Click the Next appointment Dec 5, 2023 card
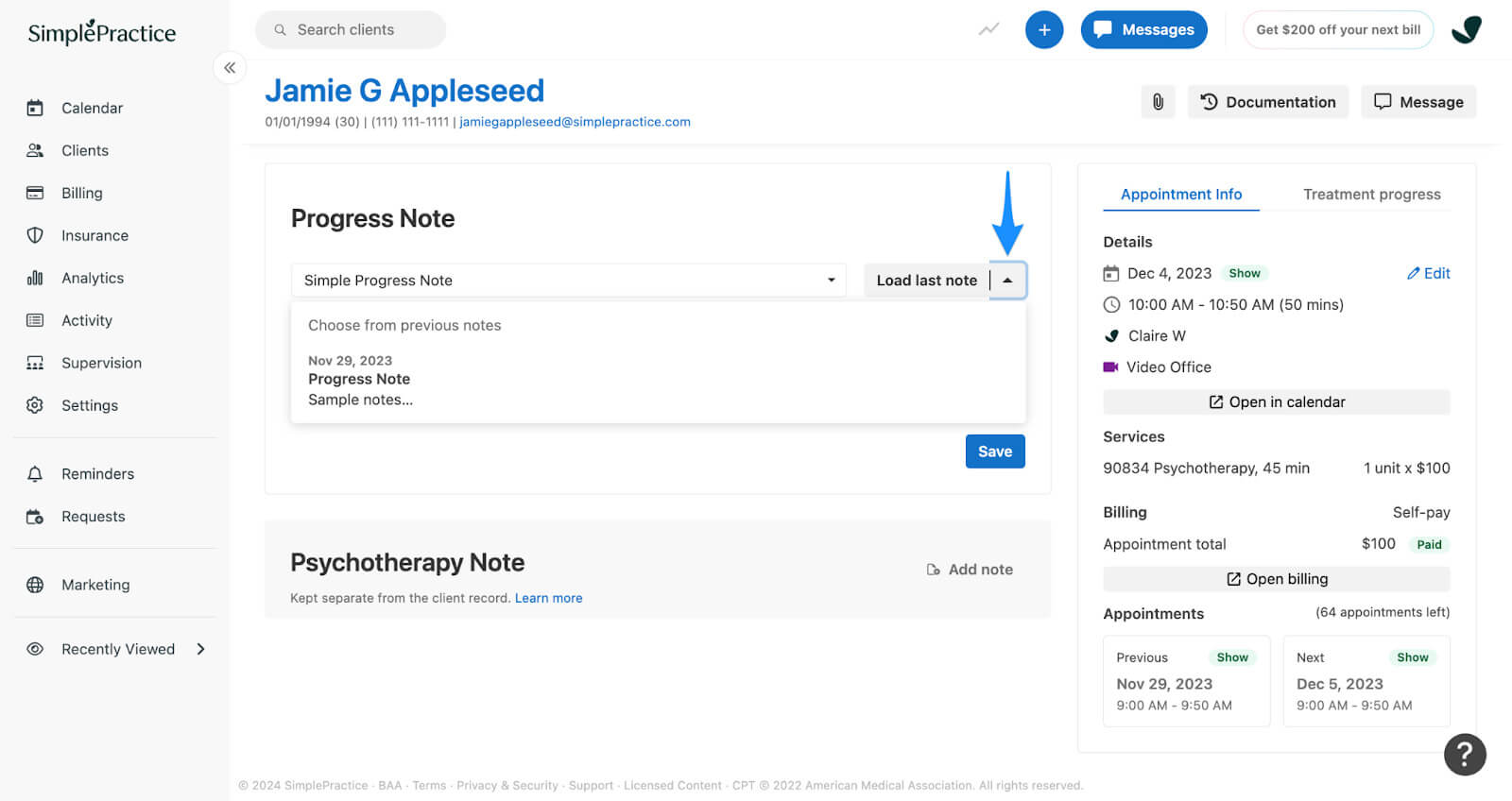 click(x=1366, y=681)
